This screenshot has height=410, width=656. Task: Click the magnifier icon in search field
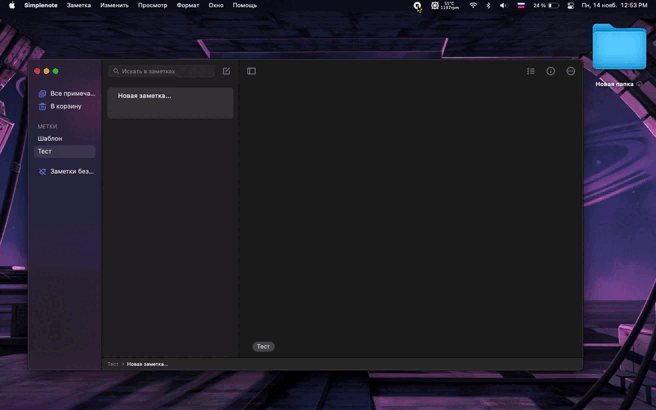pos(116,71)
